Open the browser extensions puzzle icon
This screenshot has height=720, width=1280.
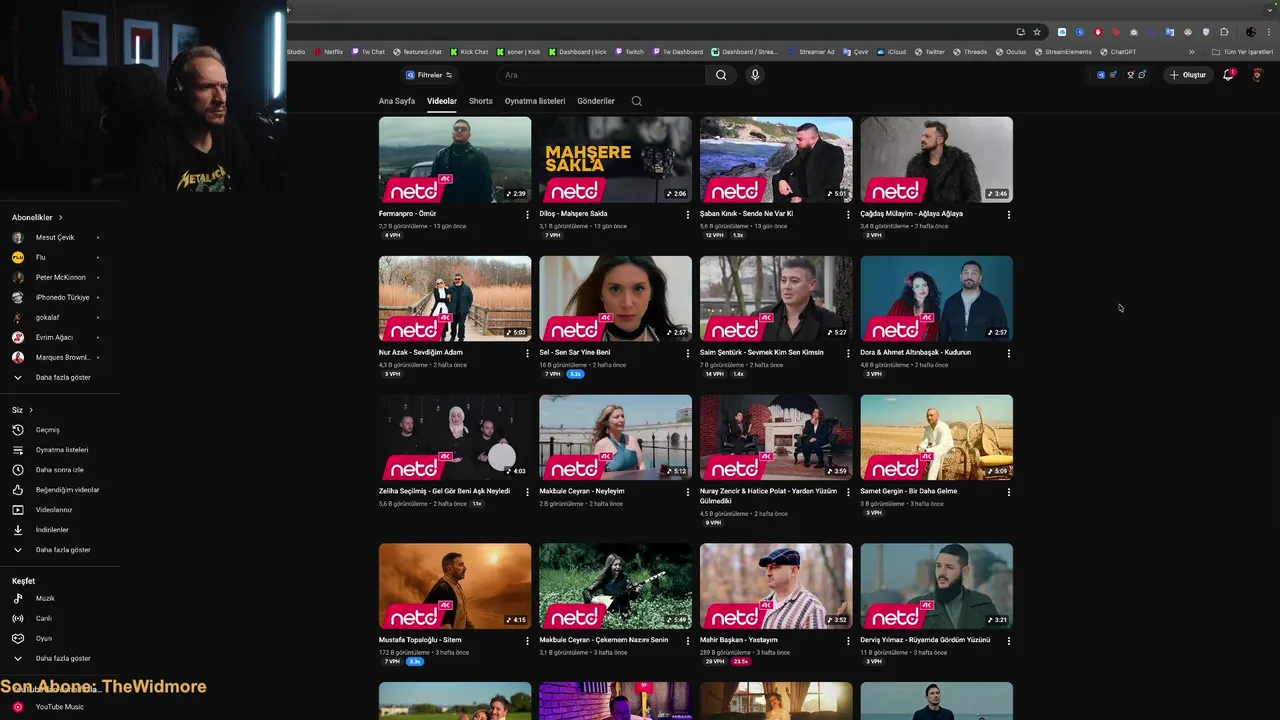click(1224, 32)
